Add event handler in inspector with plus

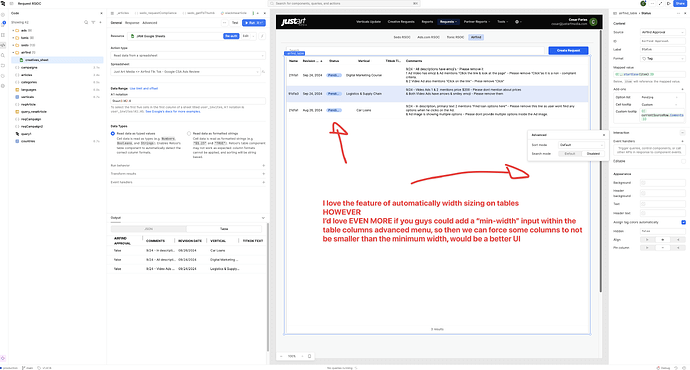click(683, 141)
